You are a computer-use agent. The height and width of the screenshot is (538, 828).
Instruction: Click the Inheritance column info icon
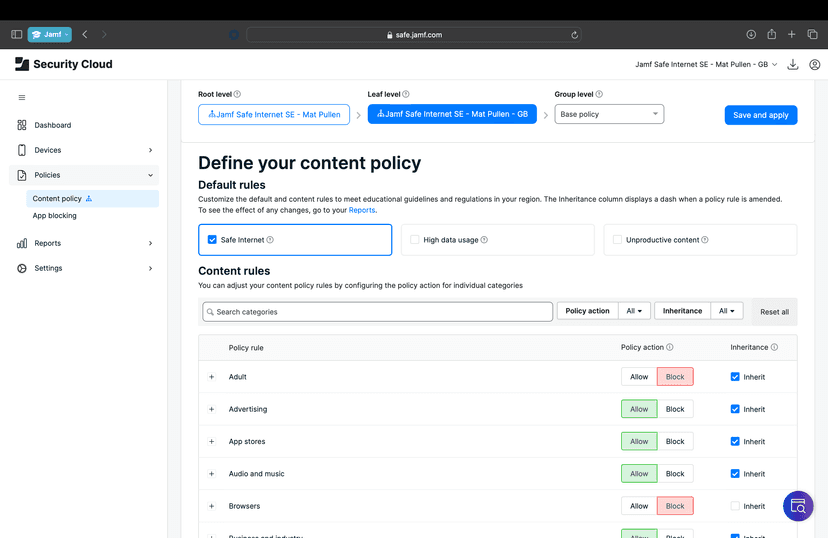tap(774, 347)
